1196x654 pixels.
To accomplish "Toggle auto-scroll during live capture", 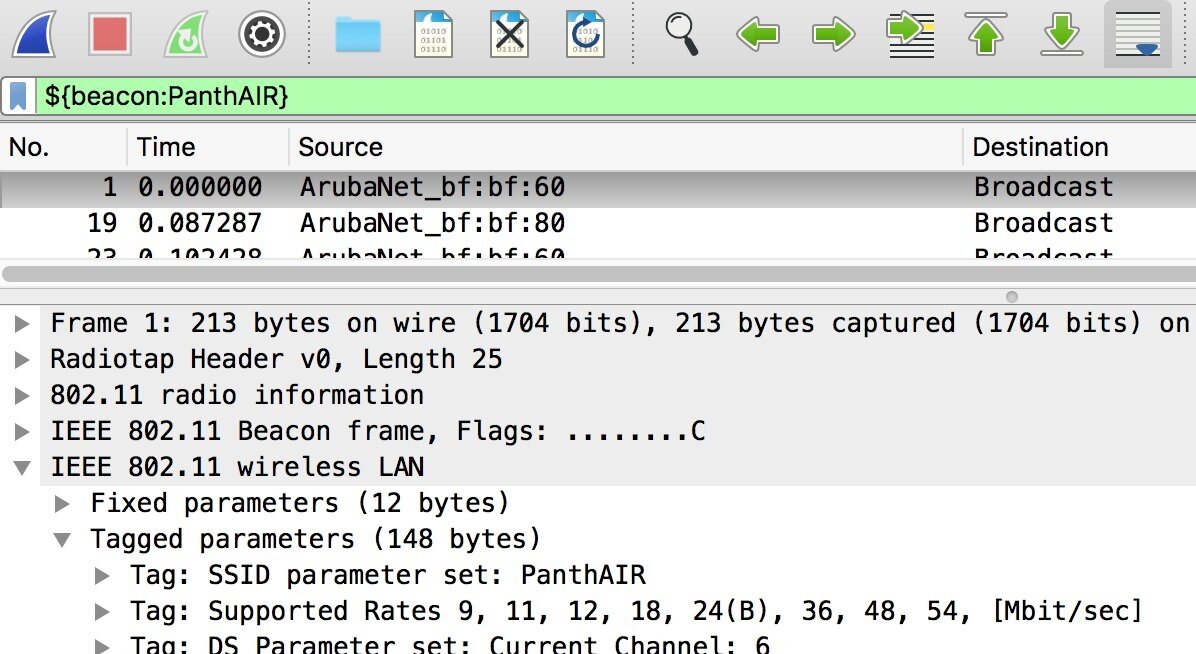I will (1137, 34).
